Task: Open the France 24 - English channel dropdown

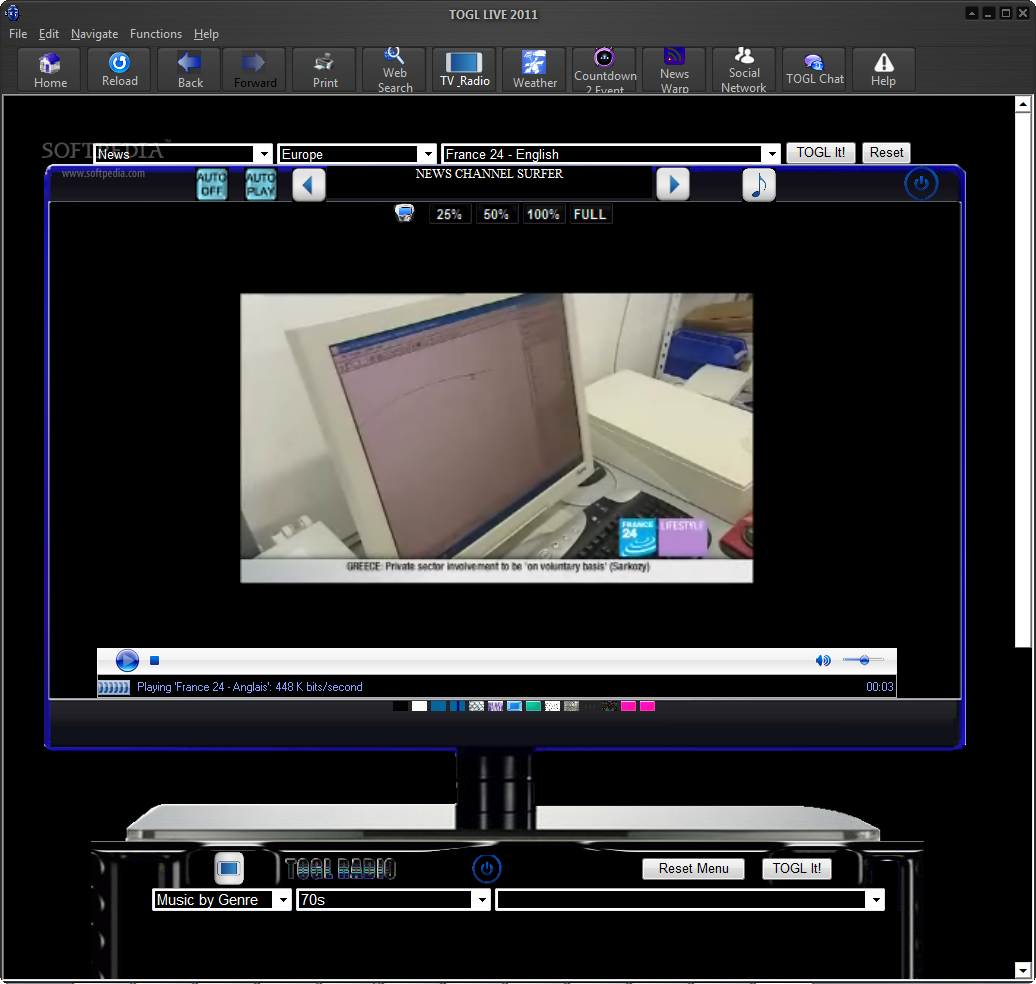Action: click(x=610, y=154)
